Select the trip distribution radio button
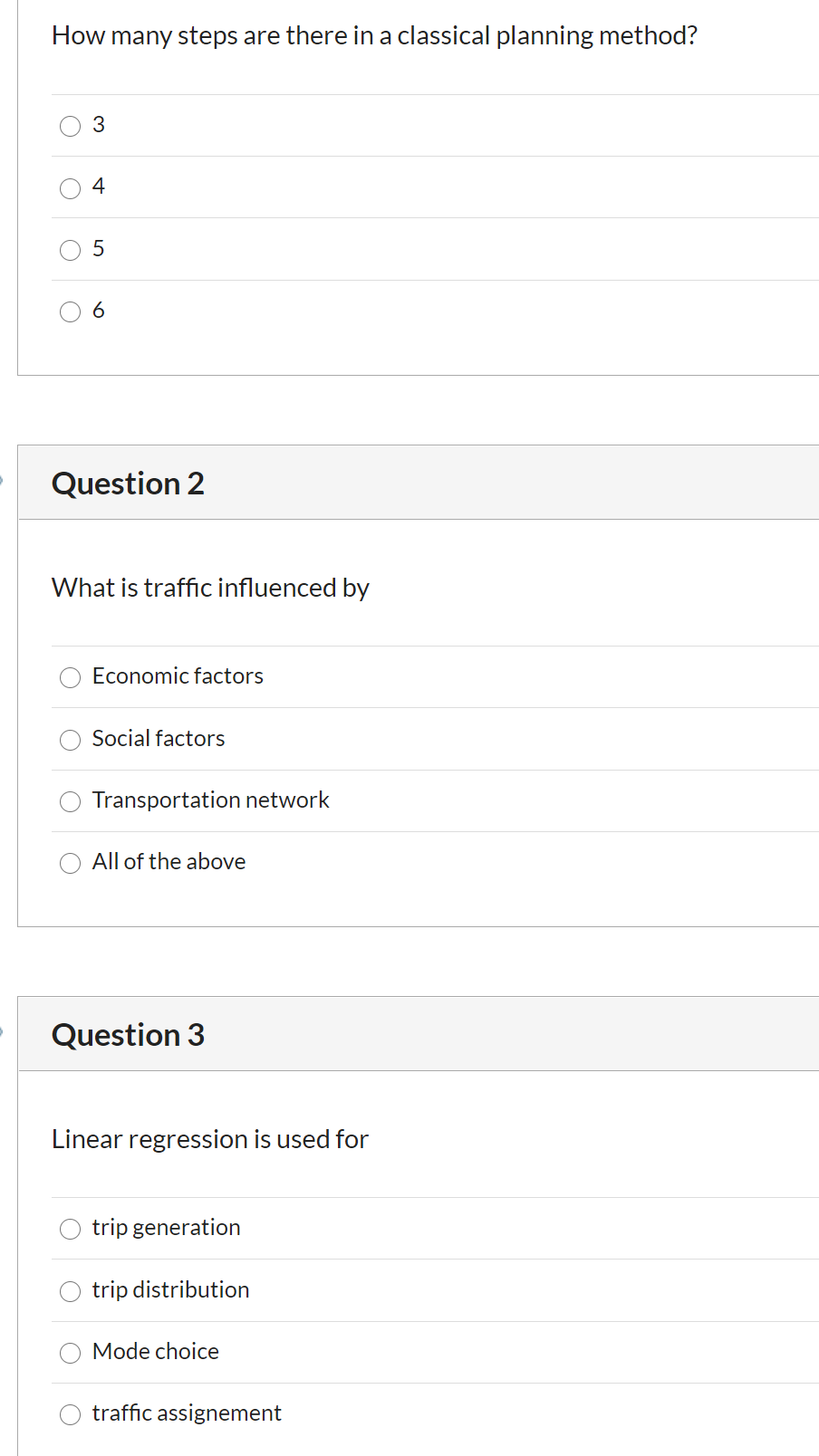 pos(70,1291)
